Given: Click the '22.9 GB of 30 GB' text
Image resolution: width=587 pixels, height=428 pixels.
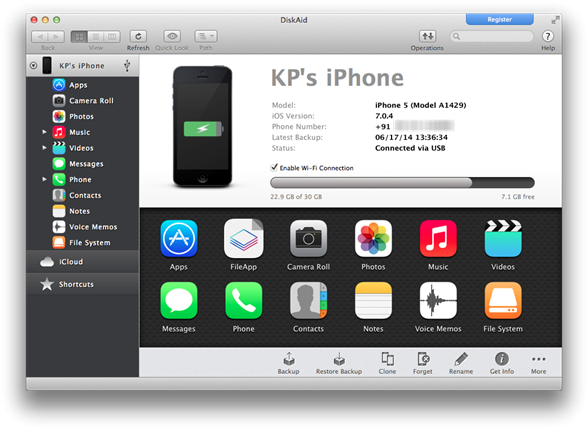Looking at the screenshot, I should point(296,197).
